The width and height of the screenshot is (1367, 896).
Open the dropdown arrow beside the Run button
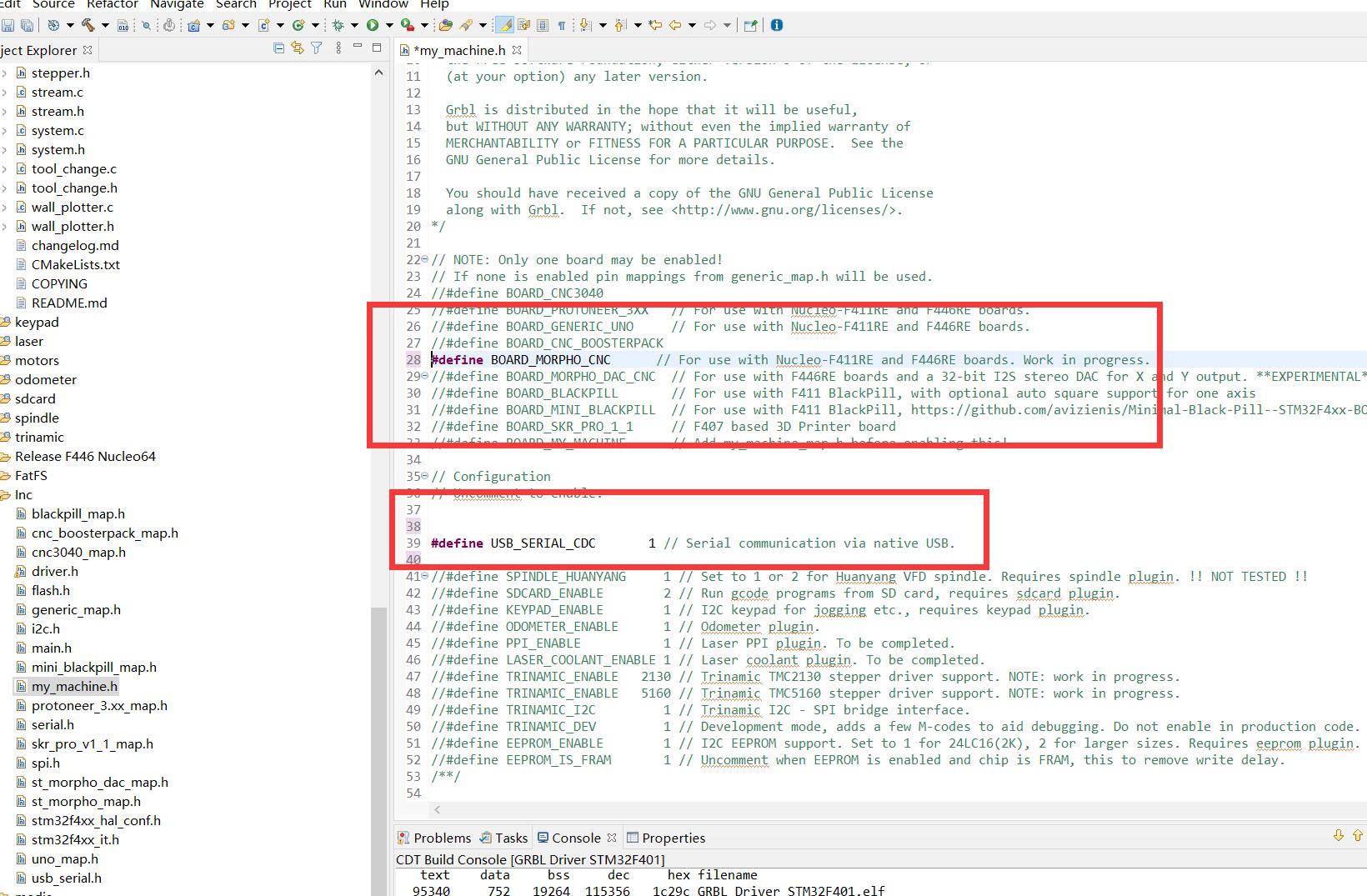388,25
